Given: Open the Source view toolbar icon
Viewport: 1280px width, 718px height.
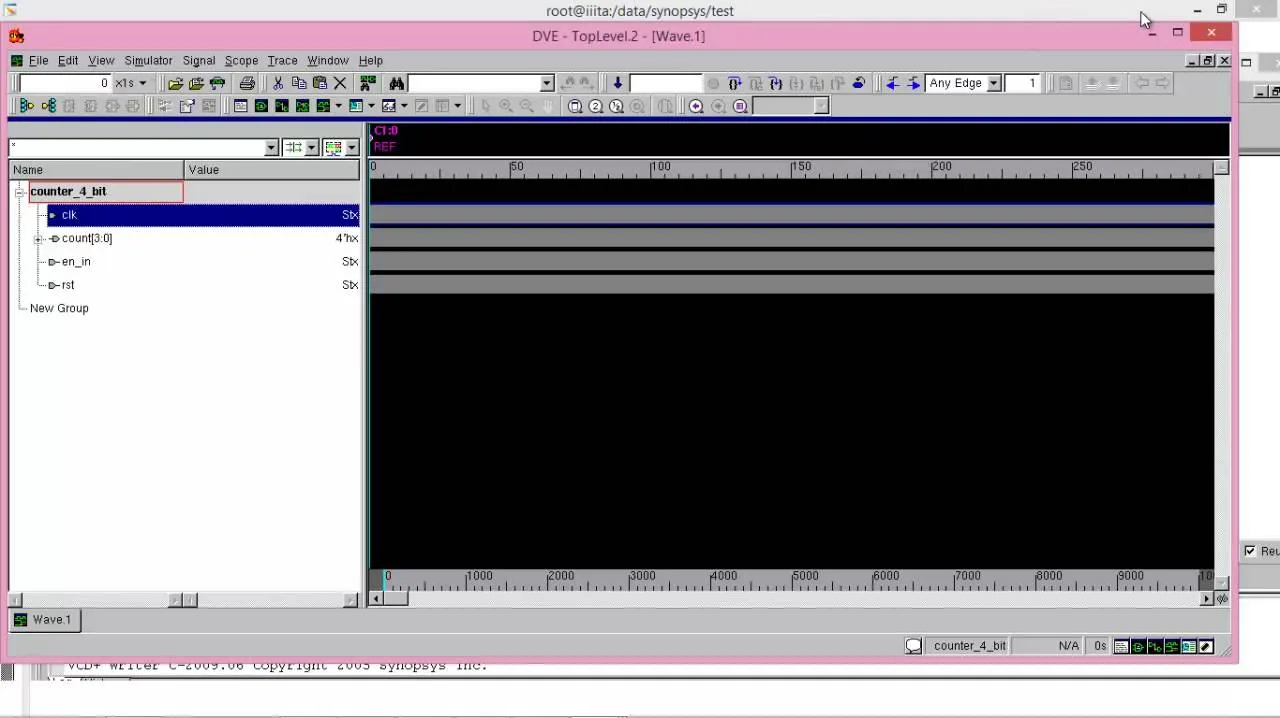Looking at the screenshot, I should pos(241,106).
